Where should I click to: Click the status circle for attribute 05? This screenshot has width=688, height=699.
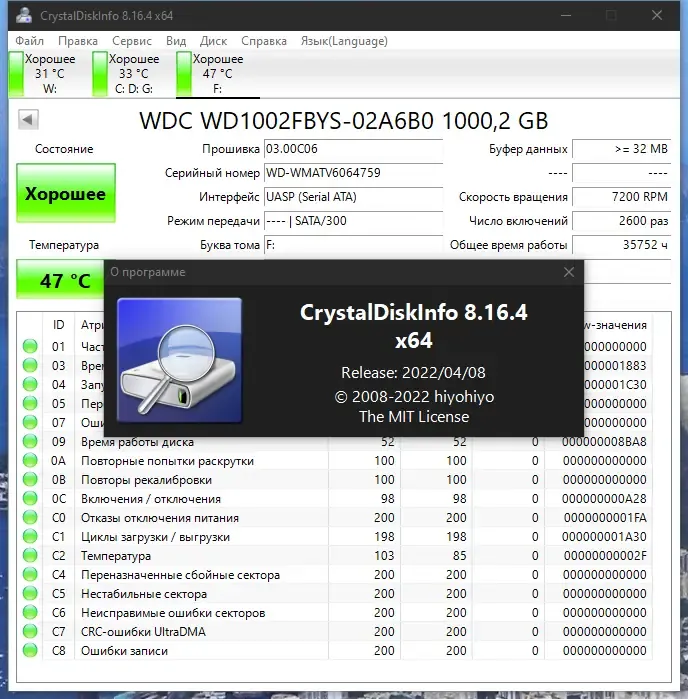pos(30,403)
